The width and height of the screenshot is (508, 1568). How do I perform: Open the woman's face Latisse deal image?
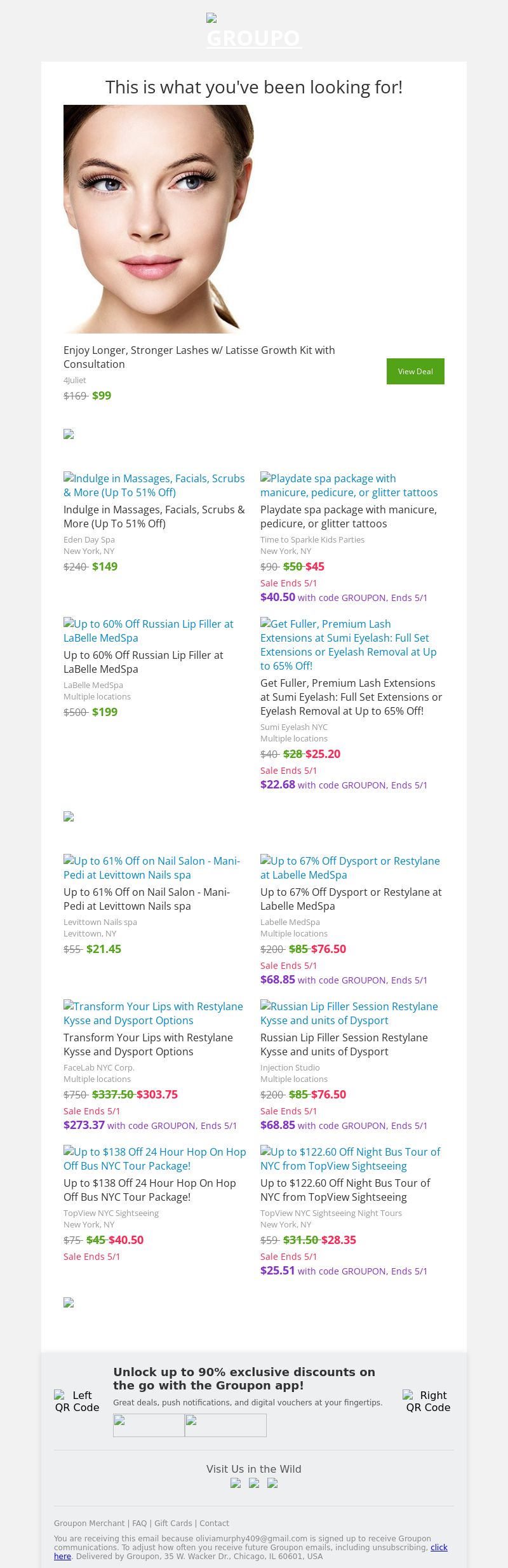[x=159, y=219]
